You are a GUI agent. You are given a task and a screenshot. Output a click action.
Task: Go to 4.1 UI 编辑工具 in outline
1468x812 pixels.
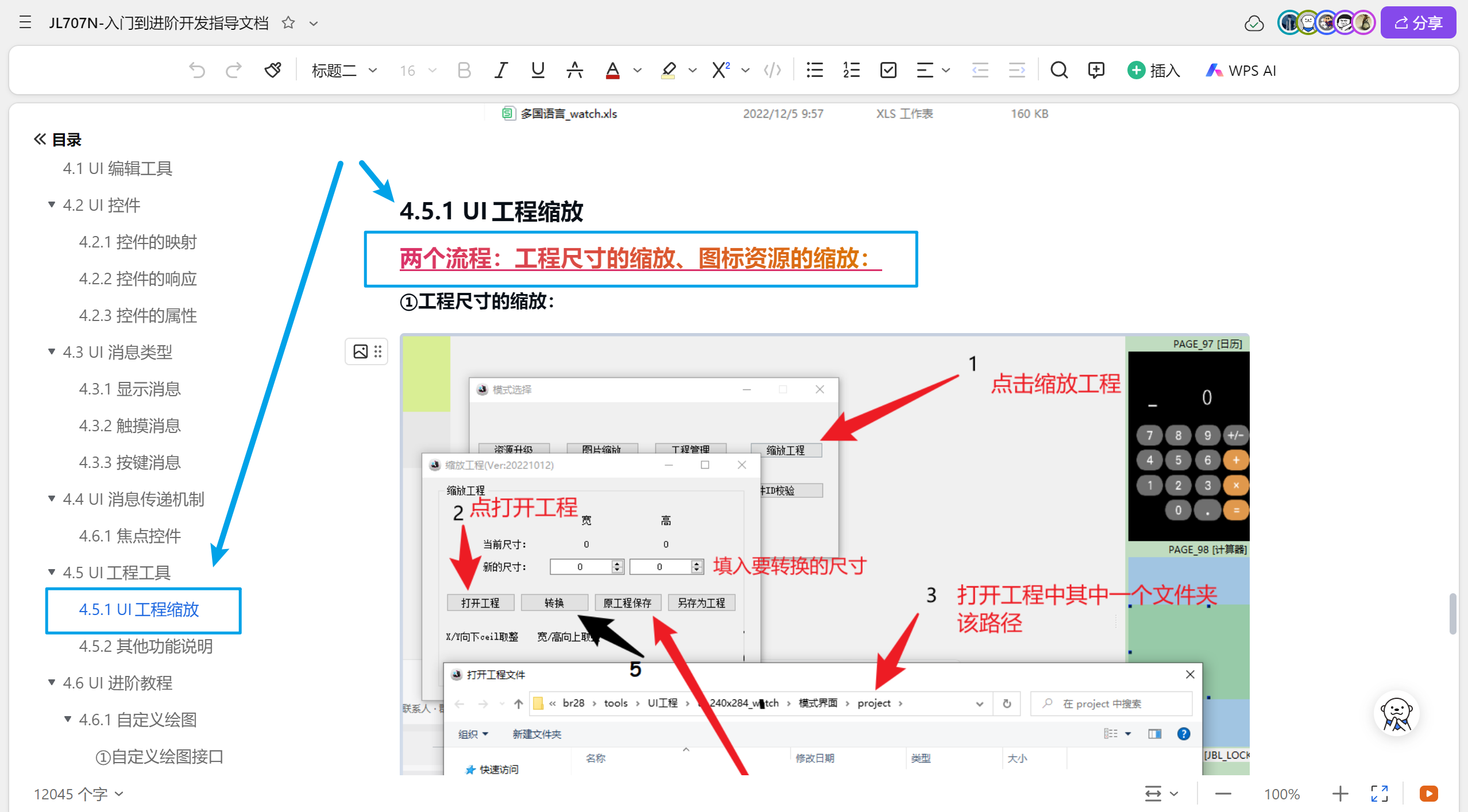pyautogui.click(x=118, y=168)
